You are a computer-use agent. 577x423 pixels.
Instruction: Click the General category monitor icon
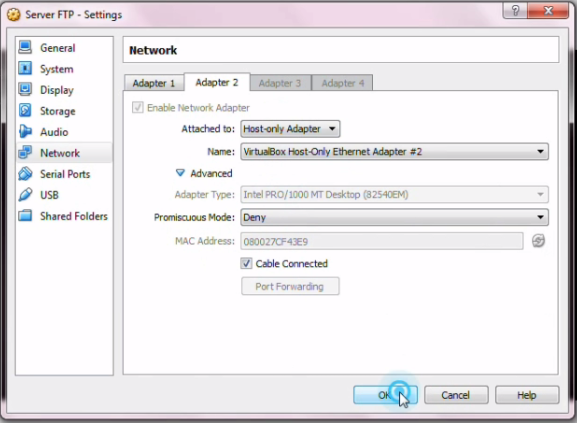[x=25, y=47]
